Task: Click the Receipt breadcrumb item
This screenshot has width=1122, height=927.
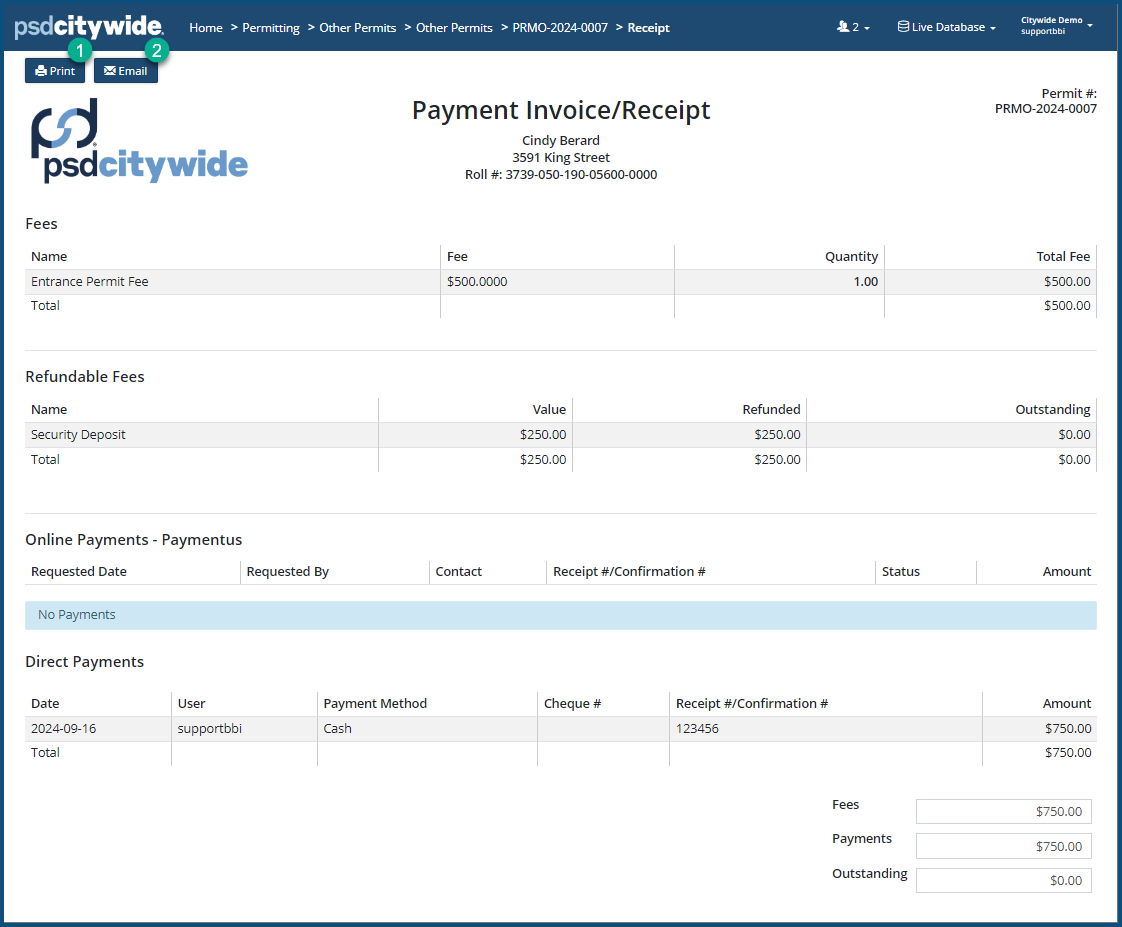Action: (649, 28)
